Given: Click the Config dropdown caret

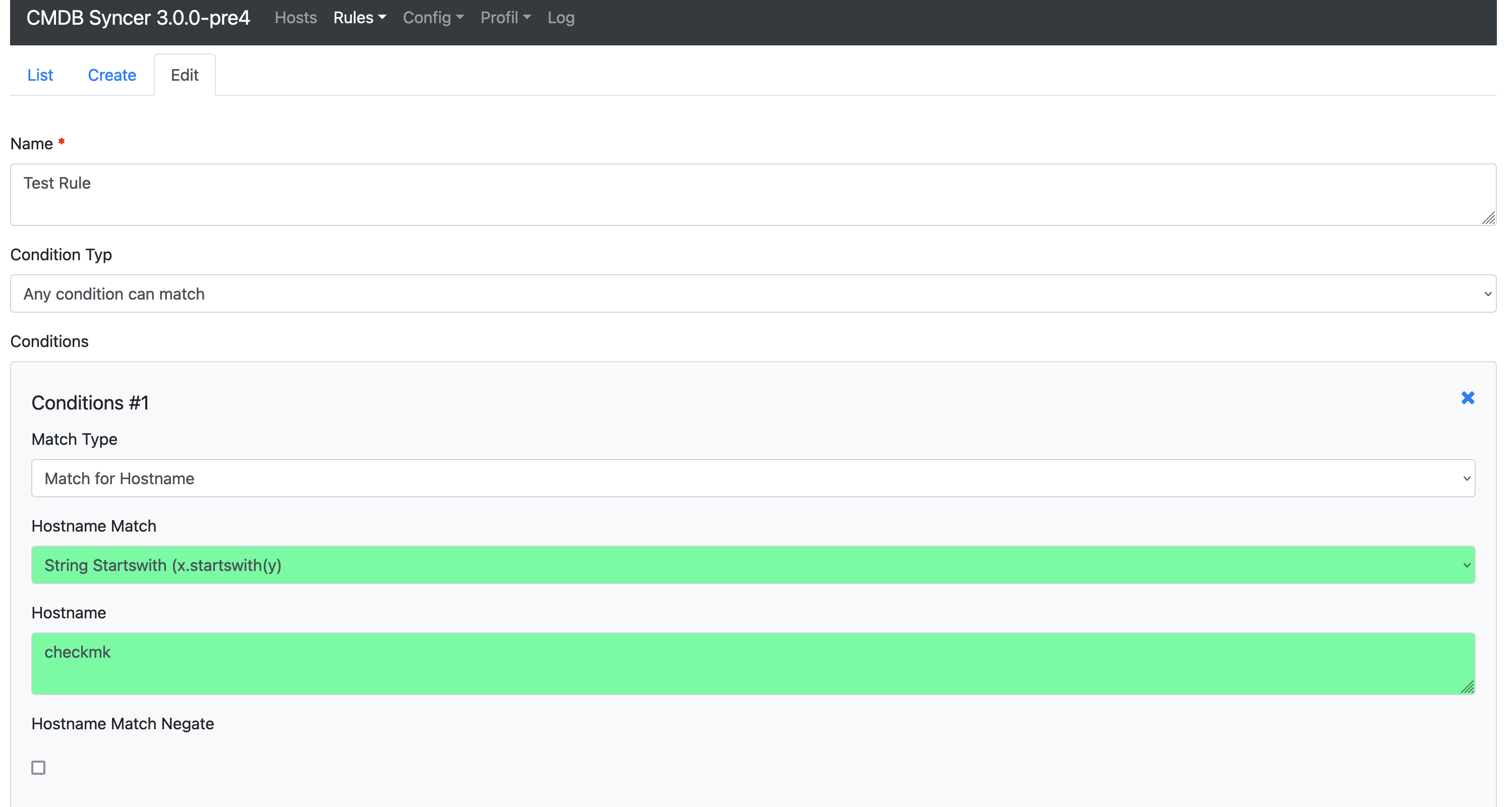Looking at the screenshot, I should pos(459,18).
